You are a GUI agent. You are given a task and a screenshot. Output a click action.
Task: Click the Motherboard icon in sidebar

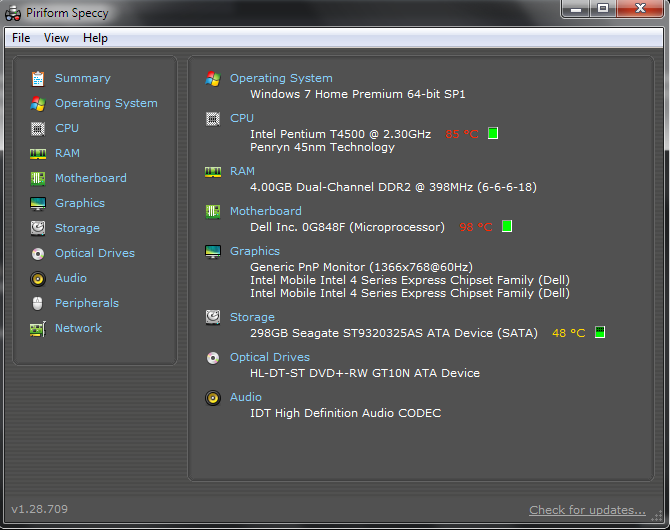point(38,178)
